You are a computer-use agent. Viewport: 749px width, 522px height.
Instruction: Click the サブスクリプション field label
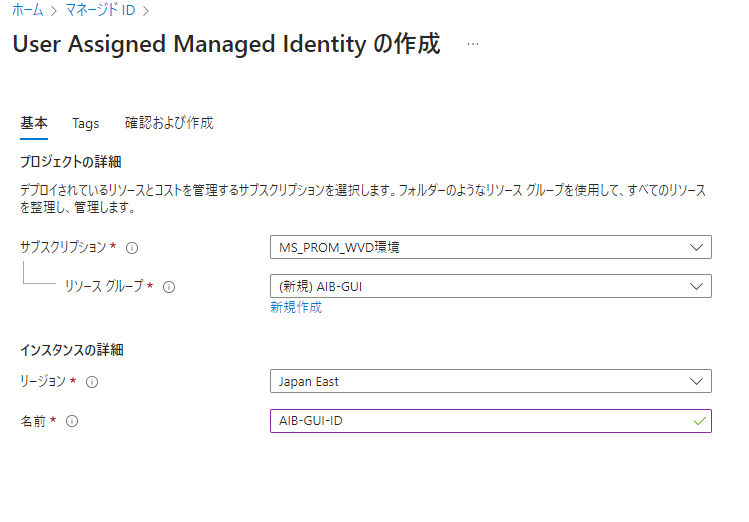pos(63,247)
